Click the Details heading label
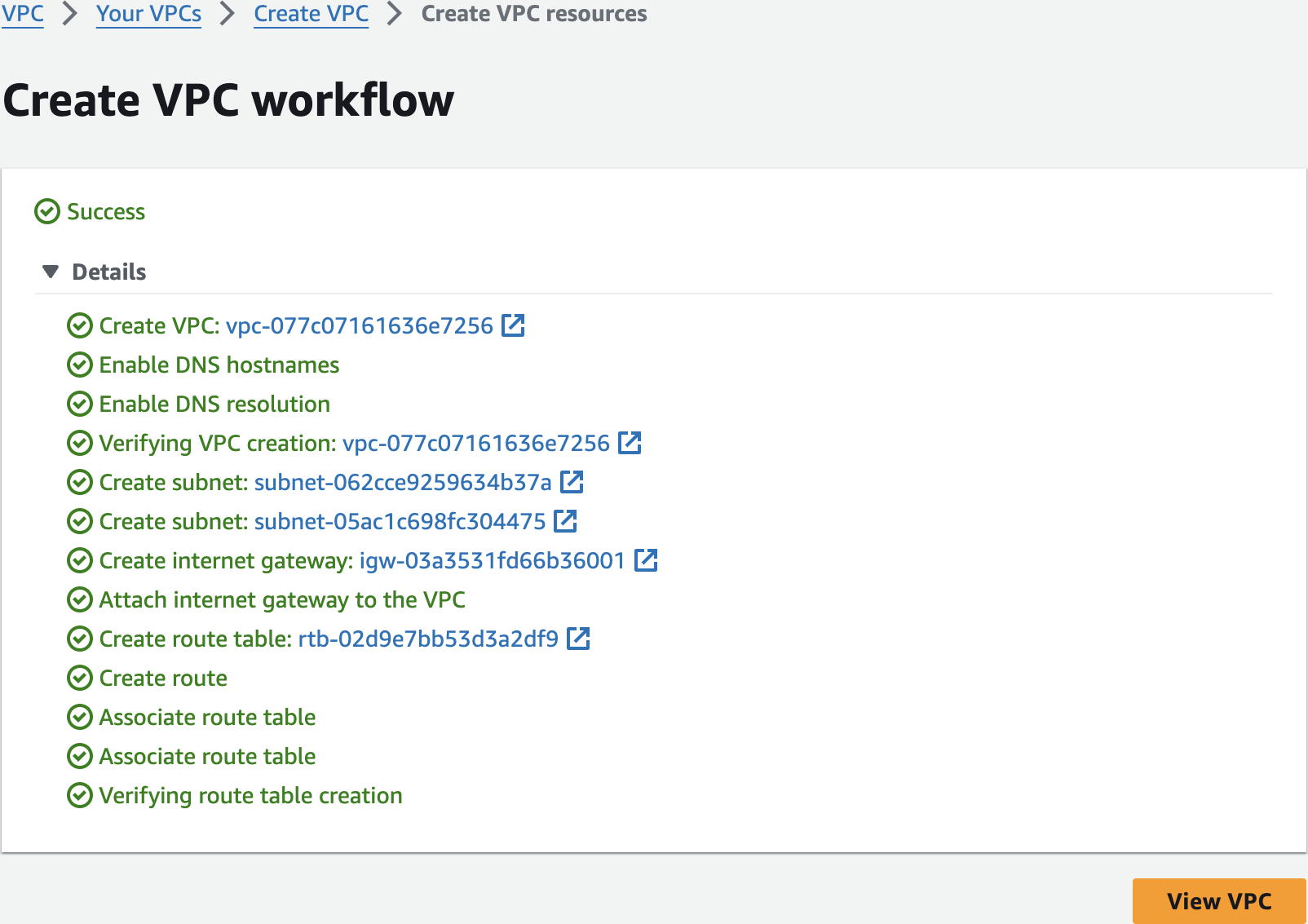 pos(109,272)
